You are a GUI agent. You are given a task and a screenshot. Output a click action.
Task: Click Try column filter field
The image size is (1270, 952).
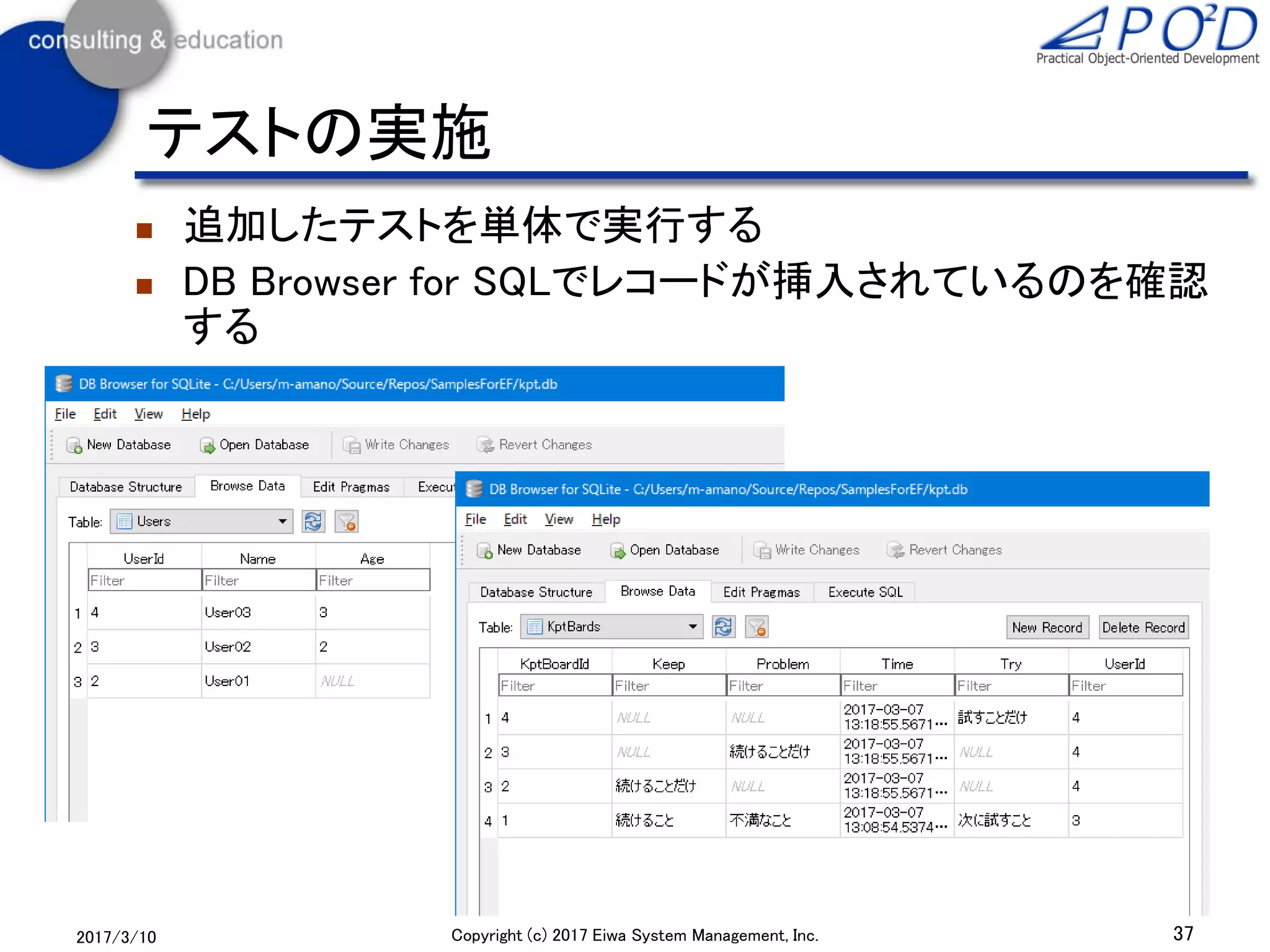pos(1011,685)
